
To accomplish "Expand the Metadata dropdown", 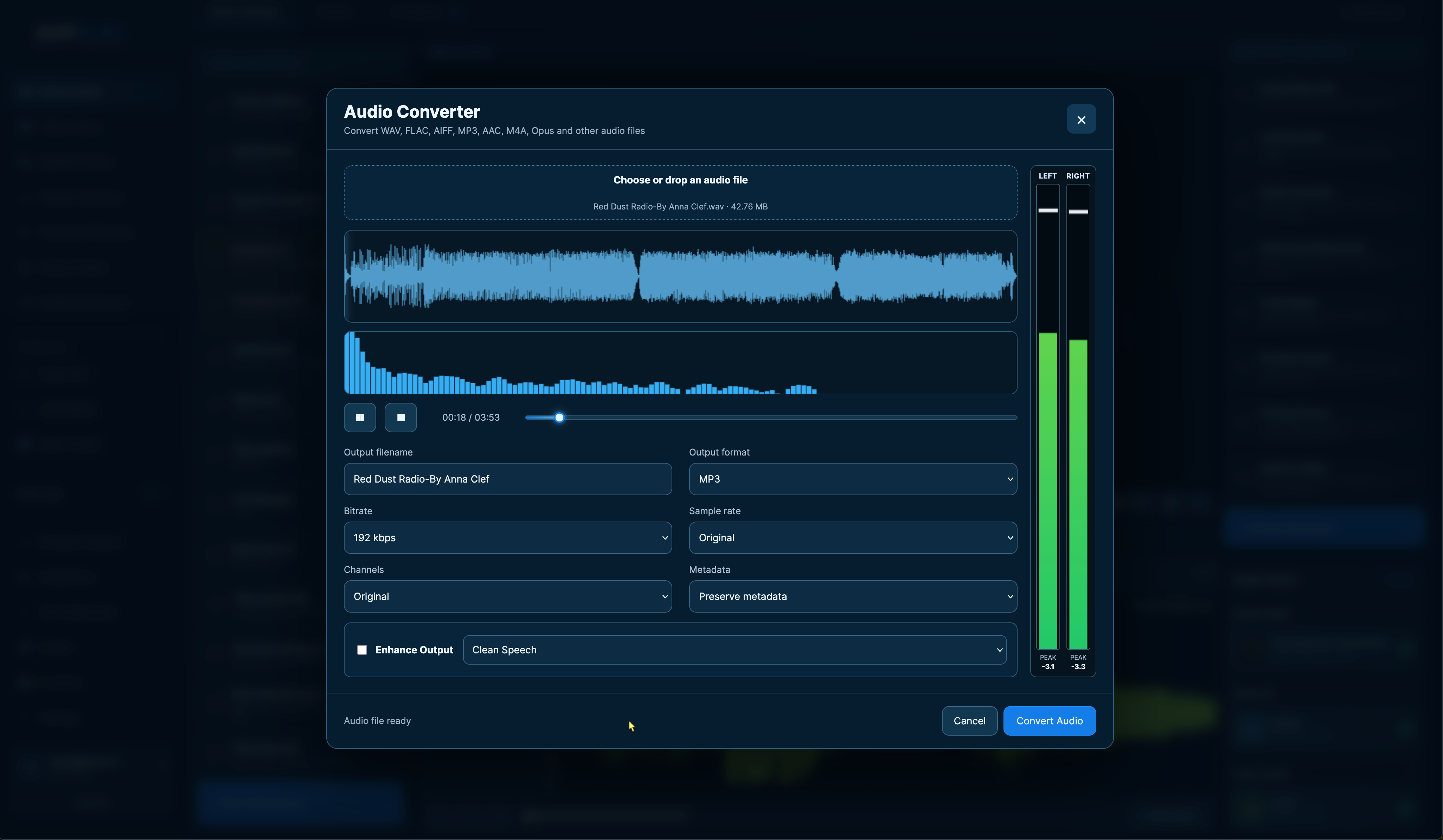I will pos(853,596).
